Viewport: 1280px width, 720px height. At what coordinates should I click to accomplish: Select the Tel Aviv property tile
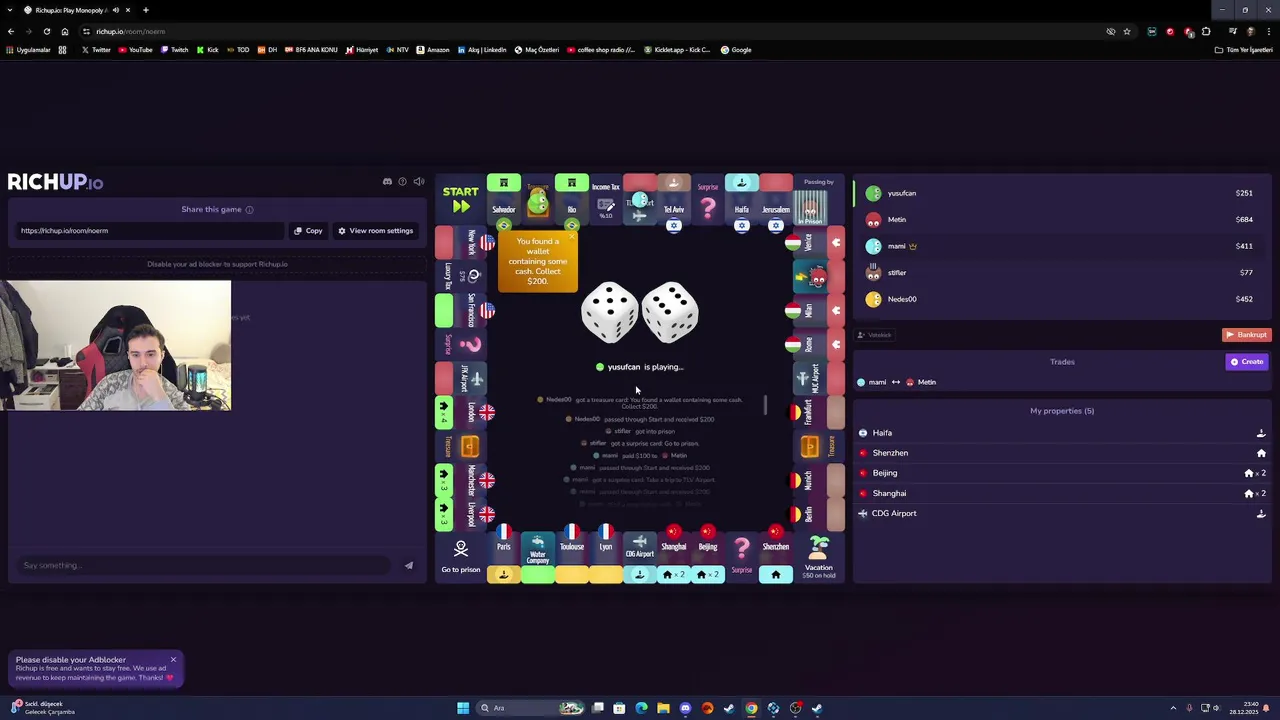click(x=673, y=200)
